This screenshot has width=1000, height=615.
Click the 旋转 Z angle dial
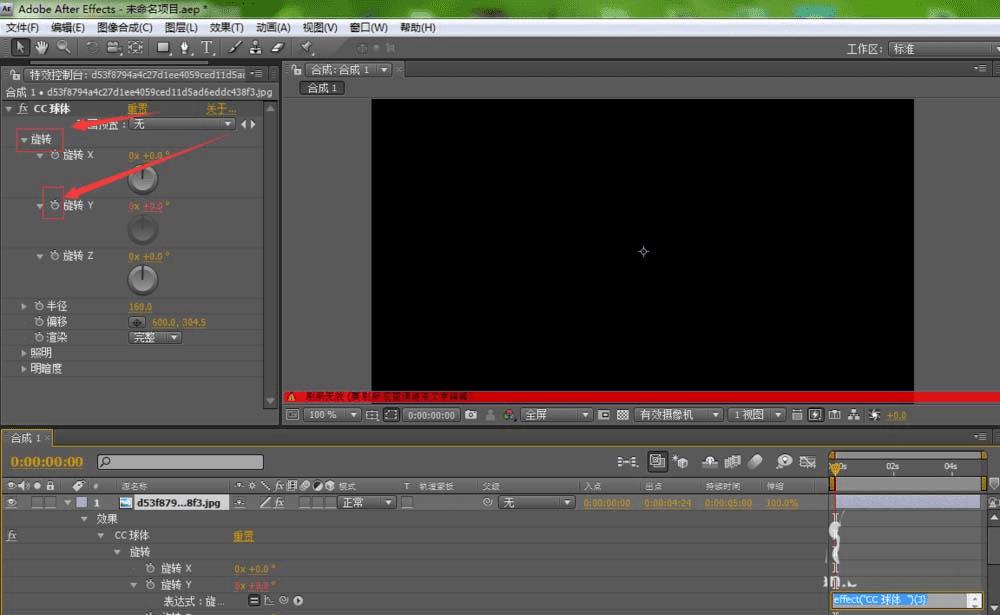[x=144, y=280]
